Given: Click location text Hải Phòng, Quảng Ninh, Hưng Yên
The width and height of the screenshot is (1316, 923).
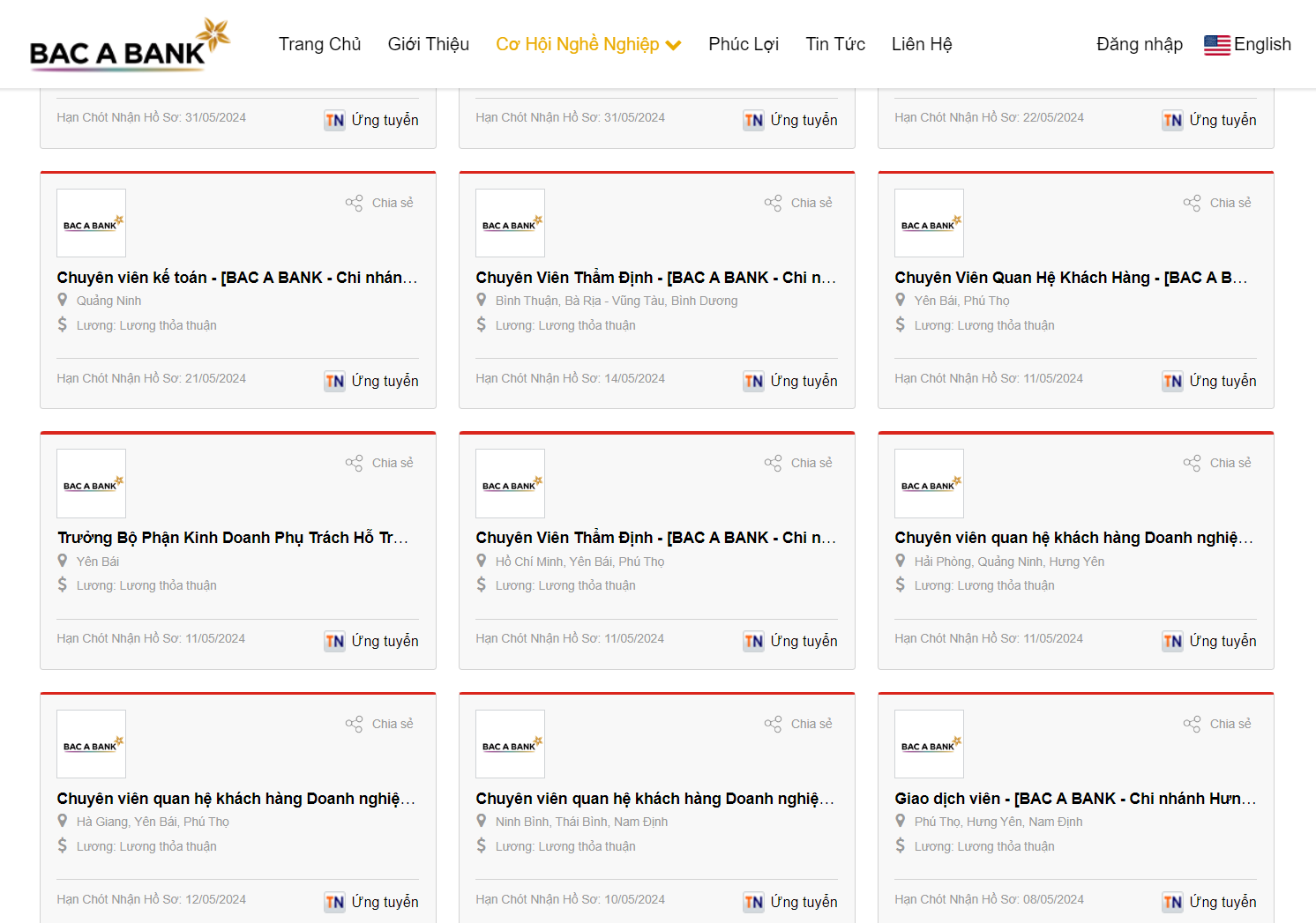Looking at the screenshot, I should (x=1009, y=562).
